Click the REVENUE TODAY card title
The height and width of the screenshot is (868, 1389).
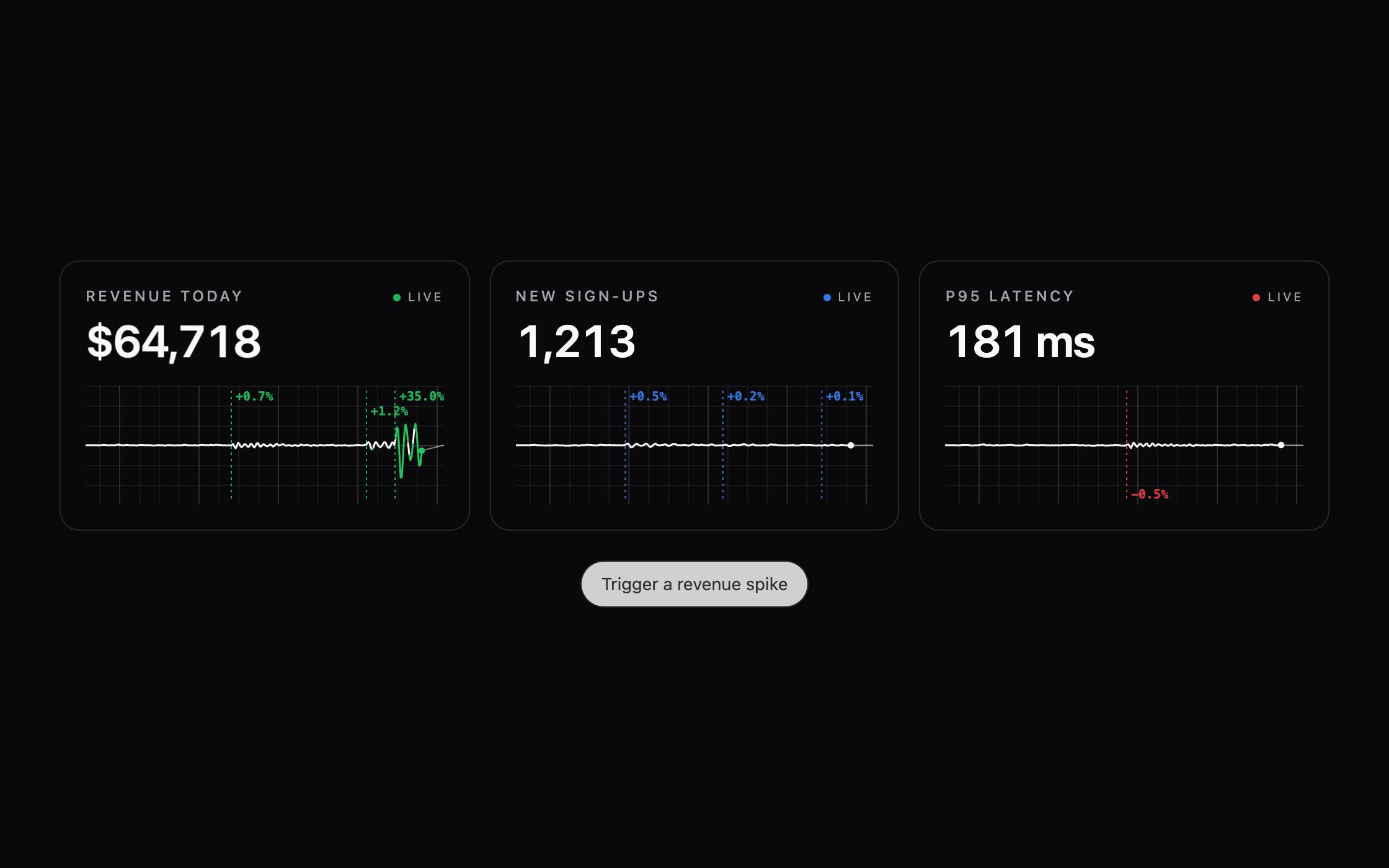[164, 296]
